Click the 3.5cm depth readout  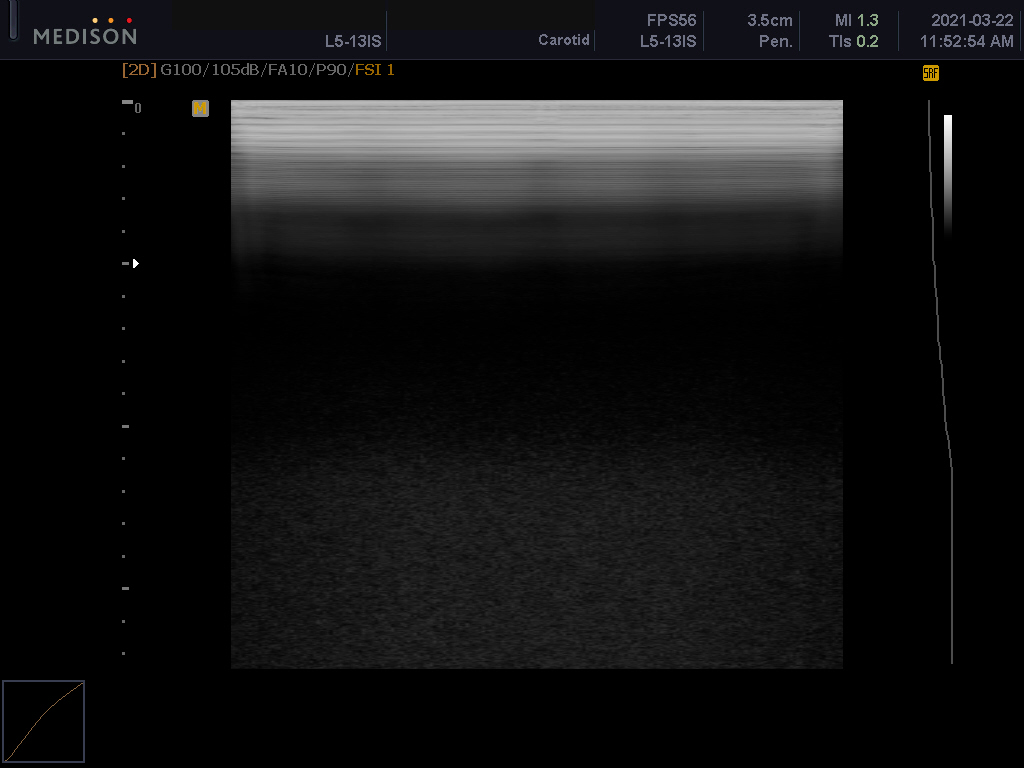pyautogui.click(x=769, y=20)
